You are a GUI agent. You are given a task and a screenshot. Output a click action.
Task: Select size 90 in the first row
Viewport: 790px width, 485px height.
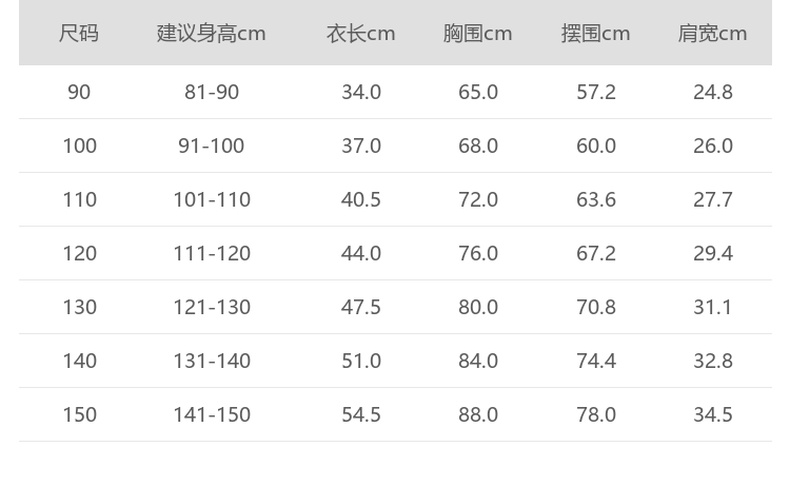click(79, 92)
